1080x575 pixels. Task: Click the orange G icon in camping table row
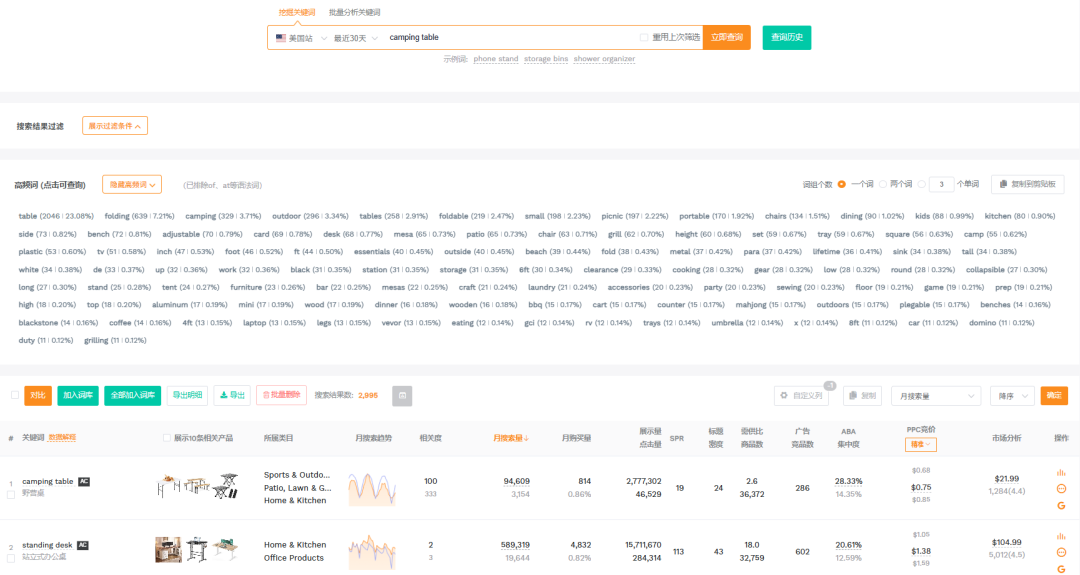click(1061, 505)
